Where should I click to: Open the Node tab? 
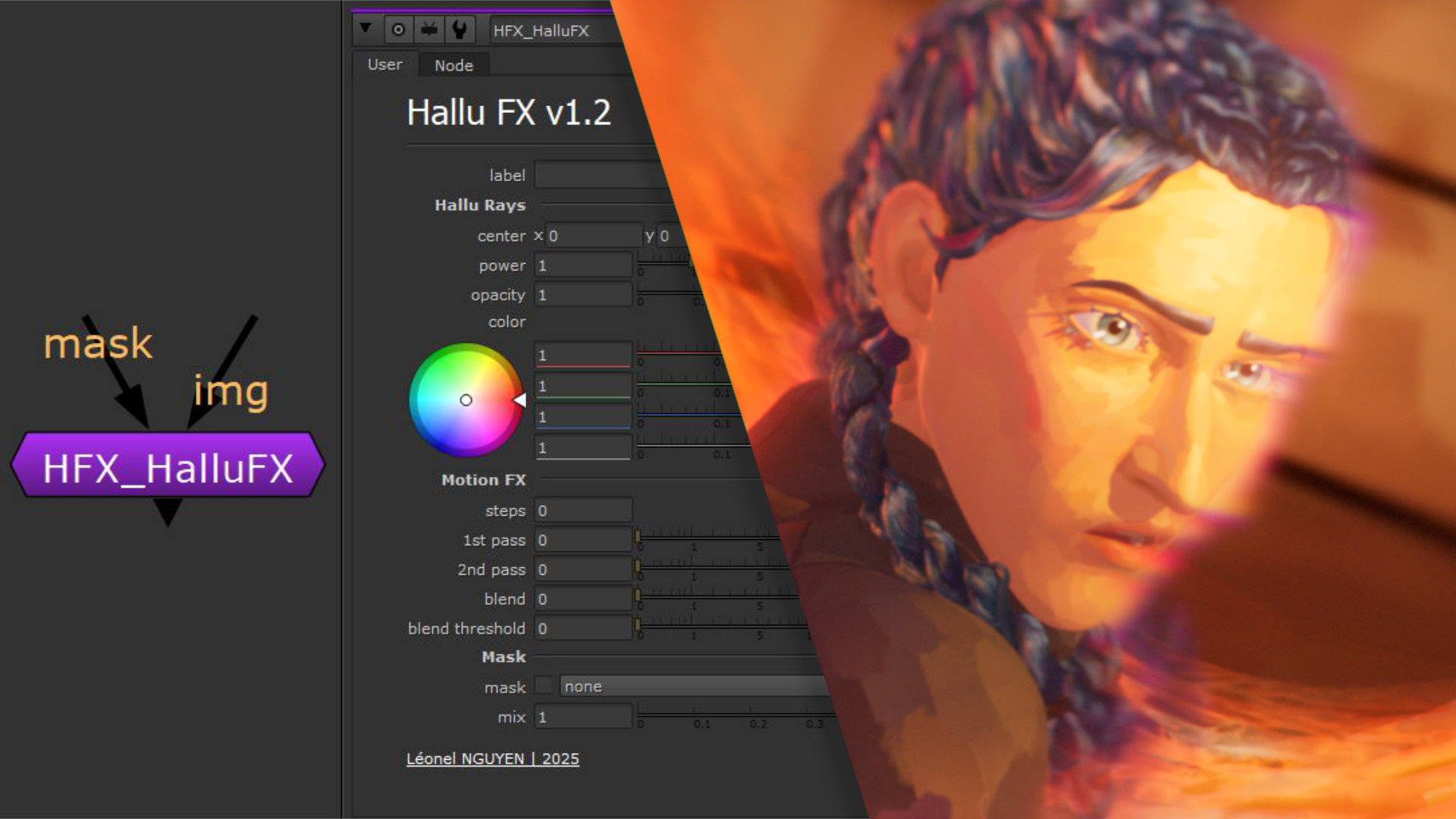click(453, 66)
